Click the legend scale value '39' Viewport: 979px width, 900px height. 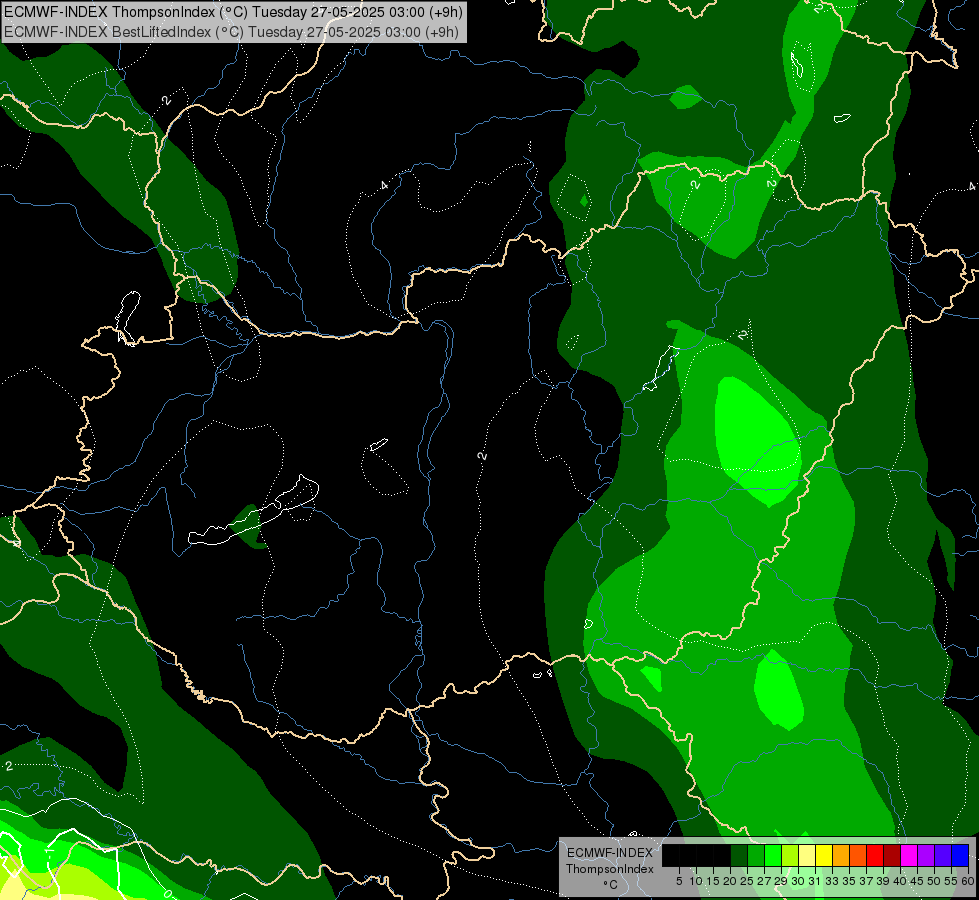883,881
